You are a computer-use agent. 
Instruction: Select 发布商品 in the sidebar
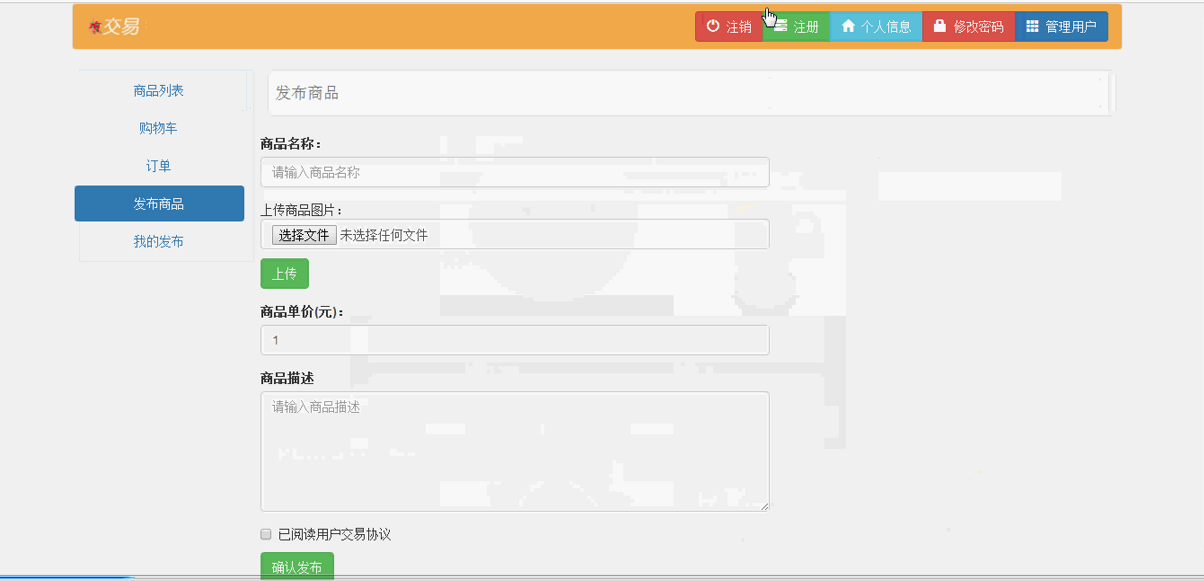[x=159, y=203]
